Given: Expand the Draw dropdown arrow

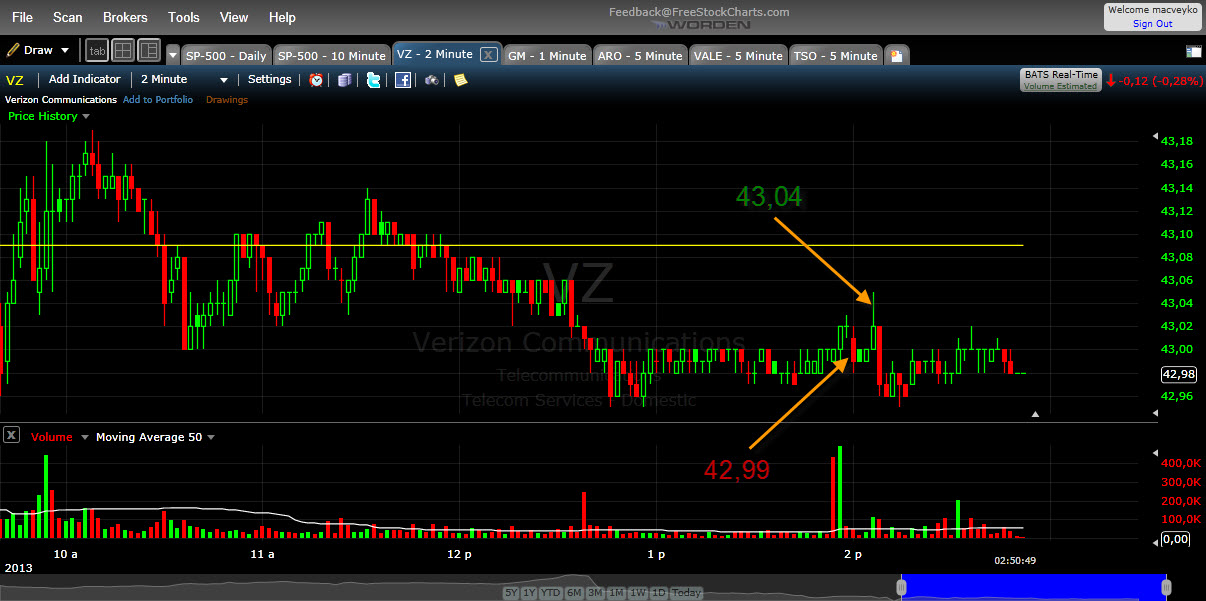Looking at the screenshot, I should click(65, 50).
